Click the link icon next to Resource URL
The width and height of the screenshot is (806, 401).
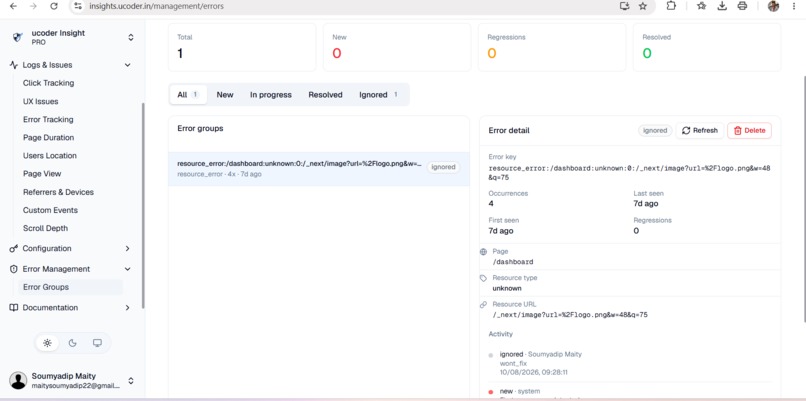coord(483,304)
